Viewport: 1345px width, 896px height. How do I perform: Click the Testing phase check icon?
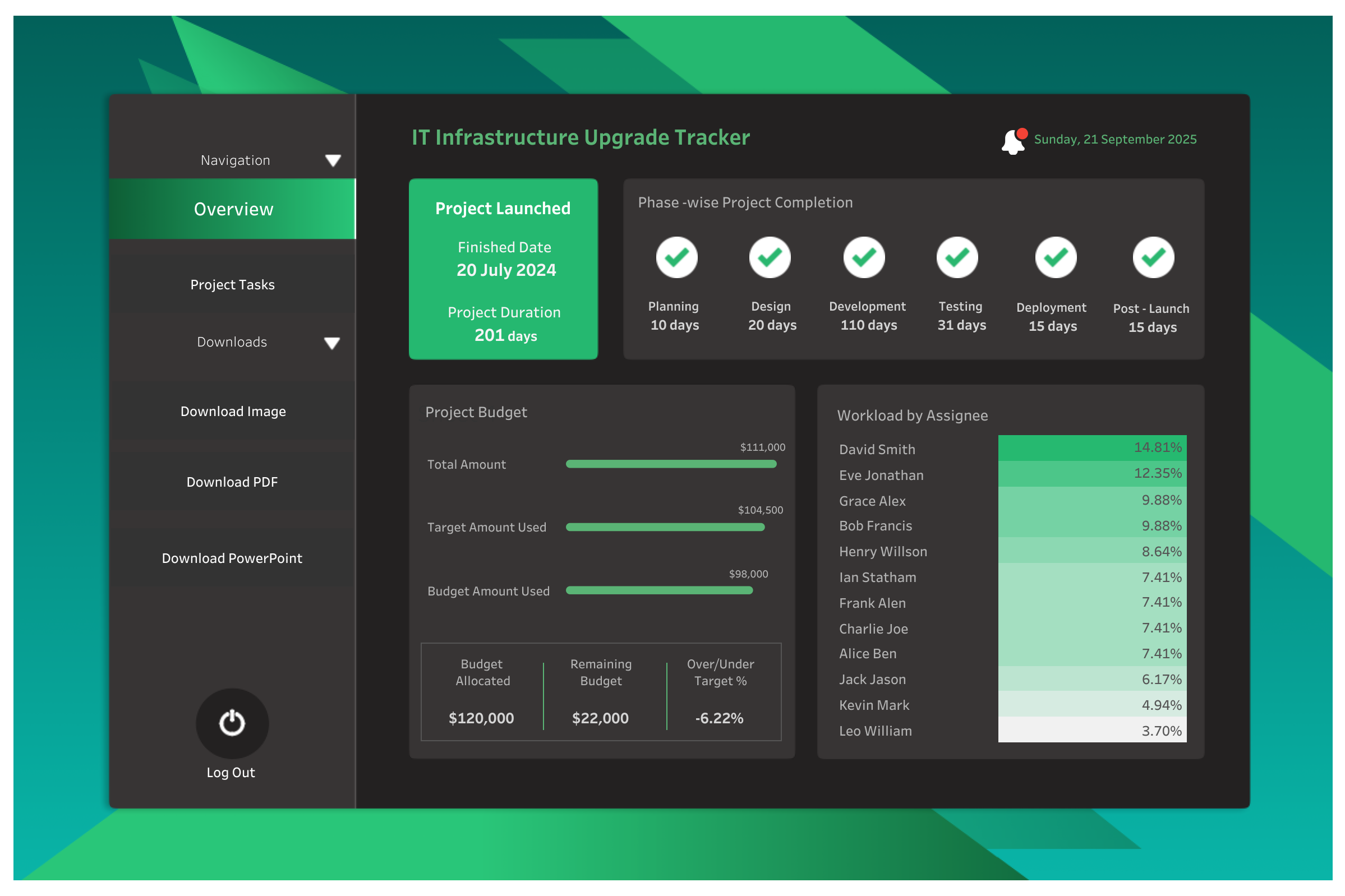coord(957,258)
